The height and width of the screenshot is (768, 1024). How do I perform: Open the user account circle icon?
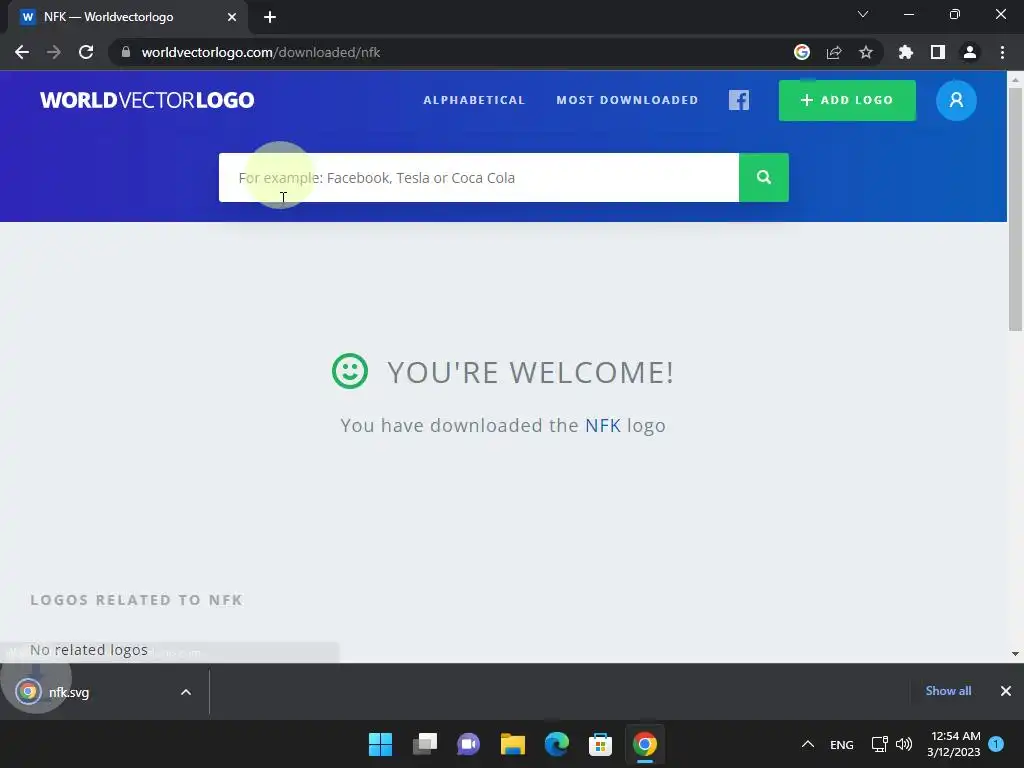click(x=956, y=100)
